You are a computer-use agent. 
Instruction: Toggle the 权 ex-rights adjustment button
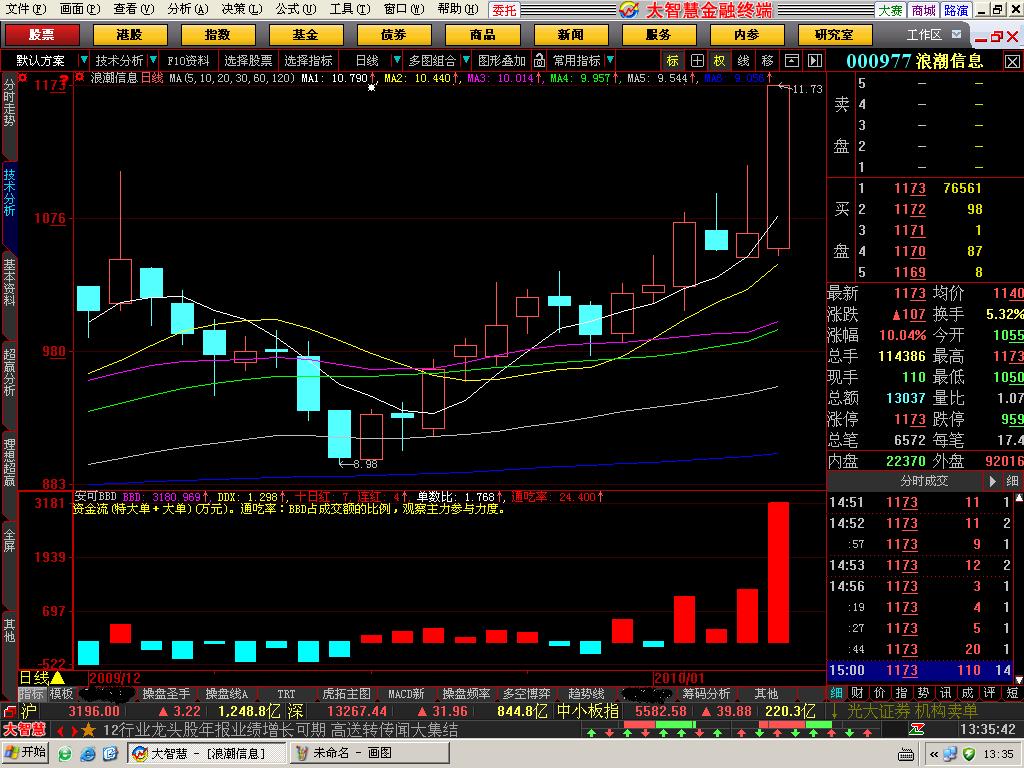point(720,61)
